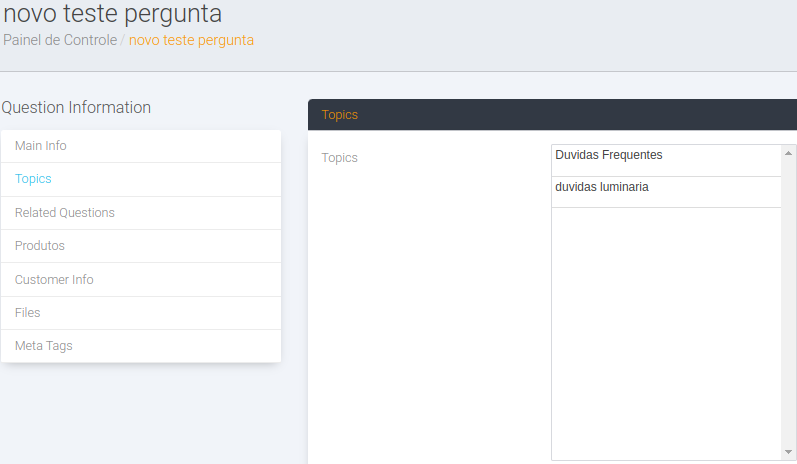
Task: Switch to the Produtos tab
Action: click(141, 246)
